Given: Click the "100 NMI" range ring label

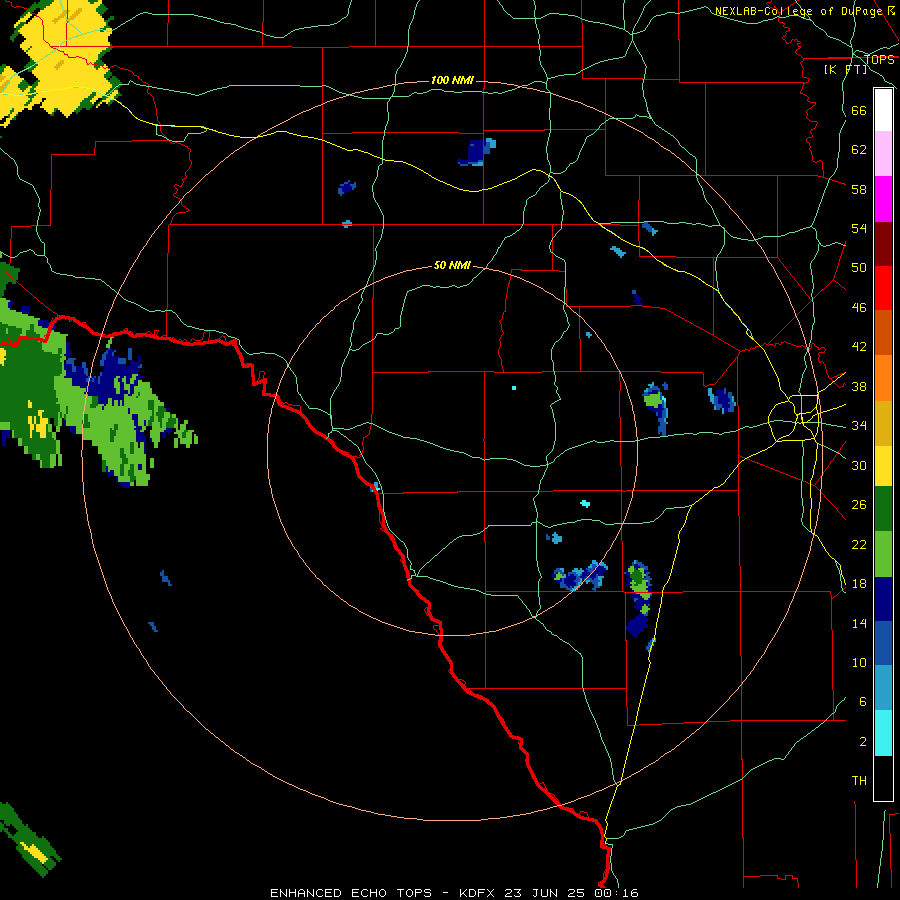Looking at the screenshot, I should [x=452, y=80].
